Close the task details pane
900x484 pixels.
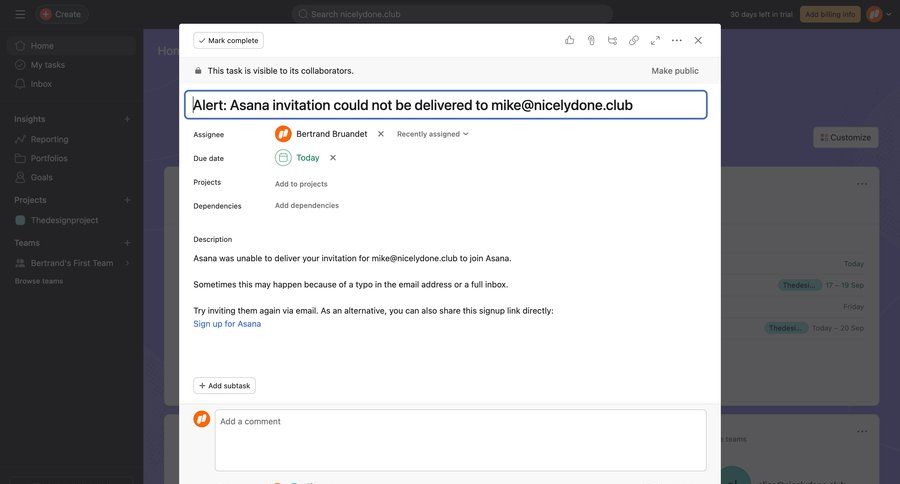point(698,40)
